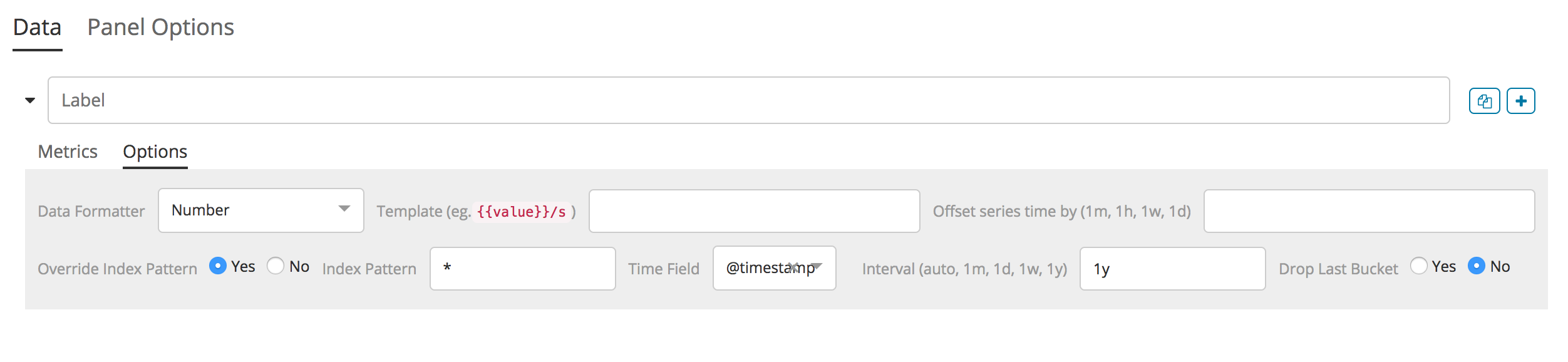
Task: Clear the Time Field selection
Action: (793, 267)
